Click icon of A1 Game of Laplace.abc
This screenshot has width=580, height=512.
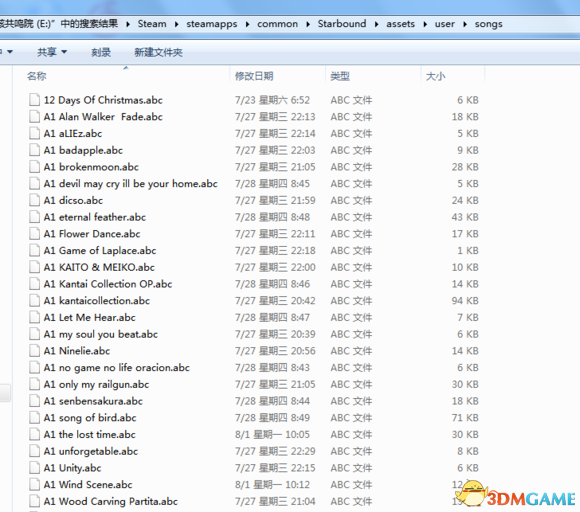[34, 250]
